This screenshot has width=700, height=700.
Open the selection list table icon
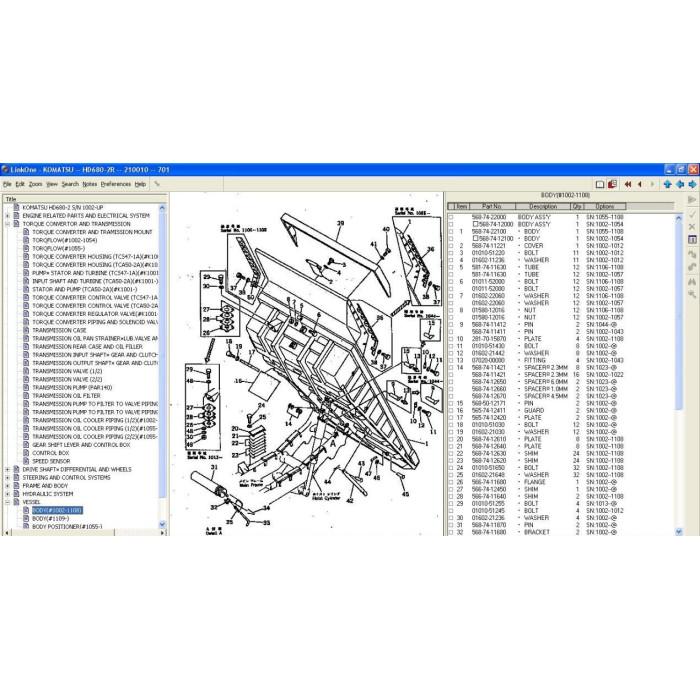tap(692, 240)
